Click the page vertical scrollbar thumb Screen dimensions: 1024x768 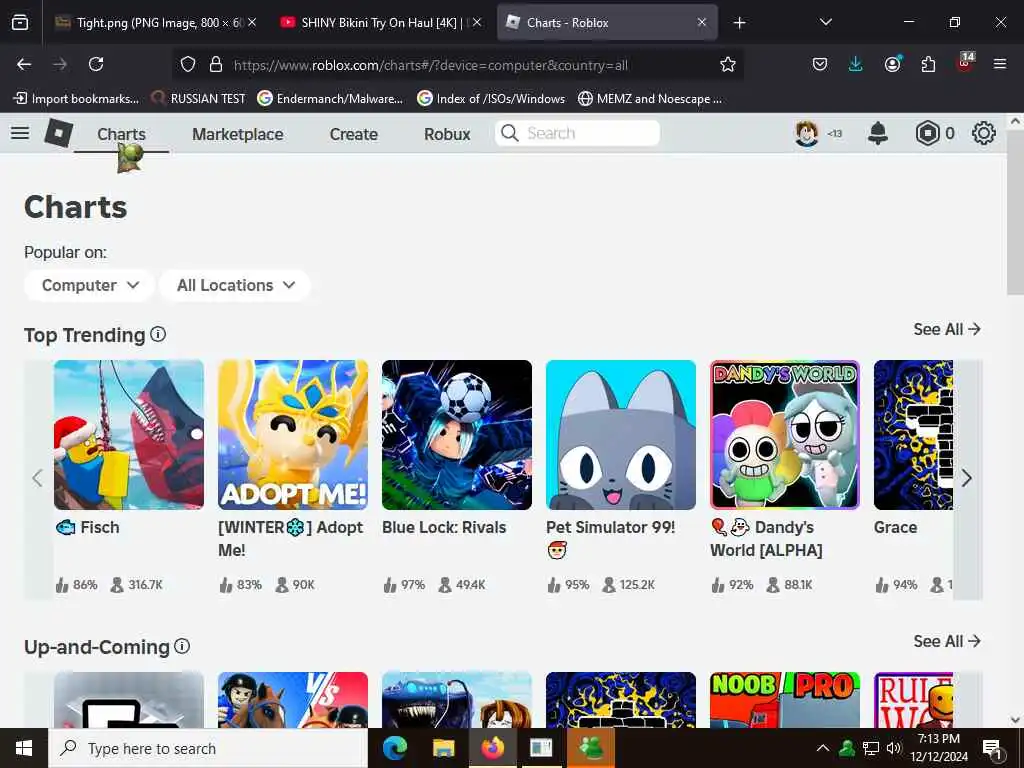[1015, 212]
